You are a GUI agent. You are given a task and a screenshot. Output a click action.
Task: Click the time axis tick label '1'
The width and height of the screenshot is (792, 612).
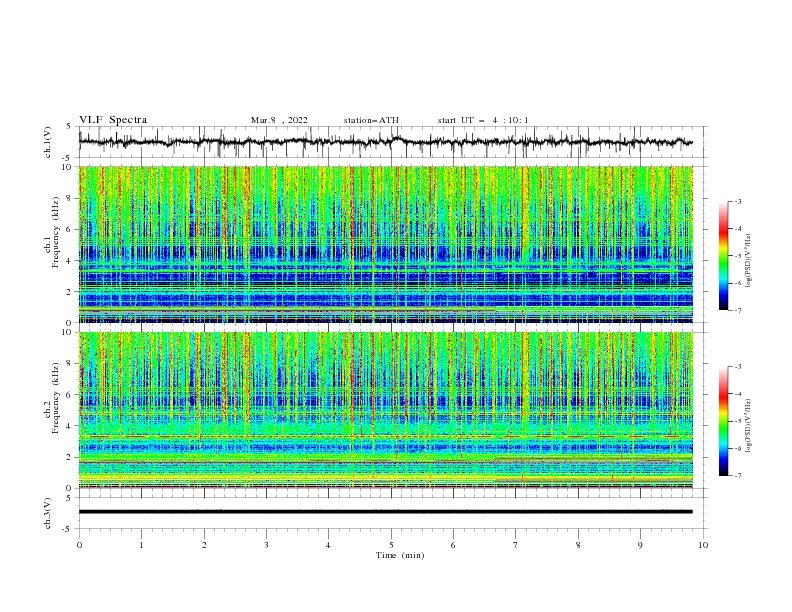coord(141,545)
